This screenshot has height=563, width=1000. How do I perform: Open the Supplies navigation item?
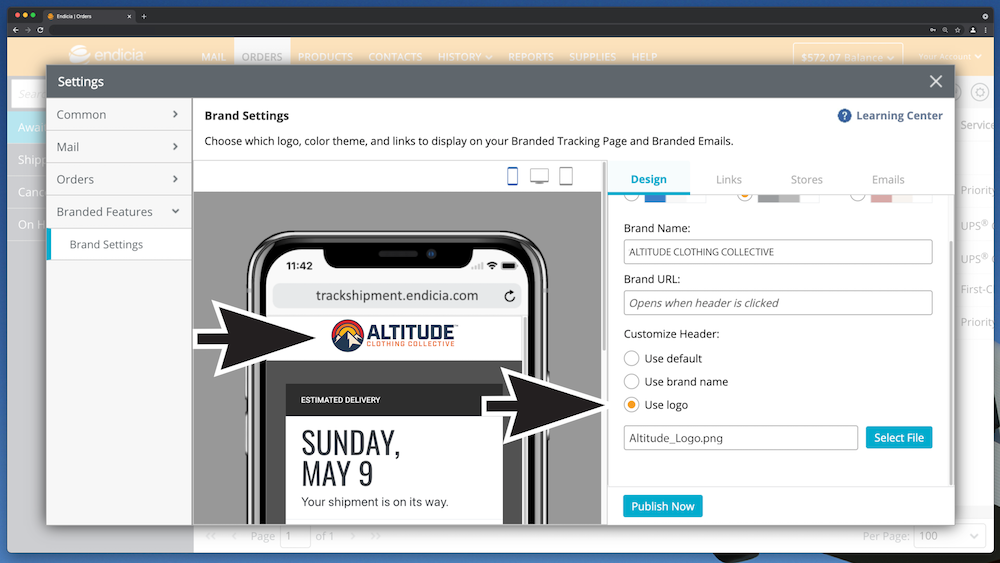(592, 57)
